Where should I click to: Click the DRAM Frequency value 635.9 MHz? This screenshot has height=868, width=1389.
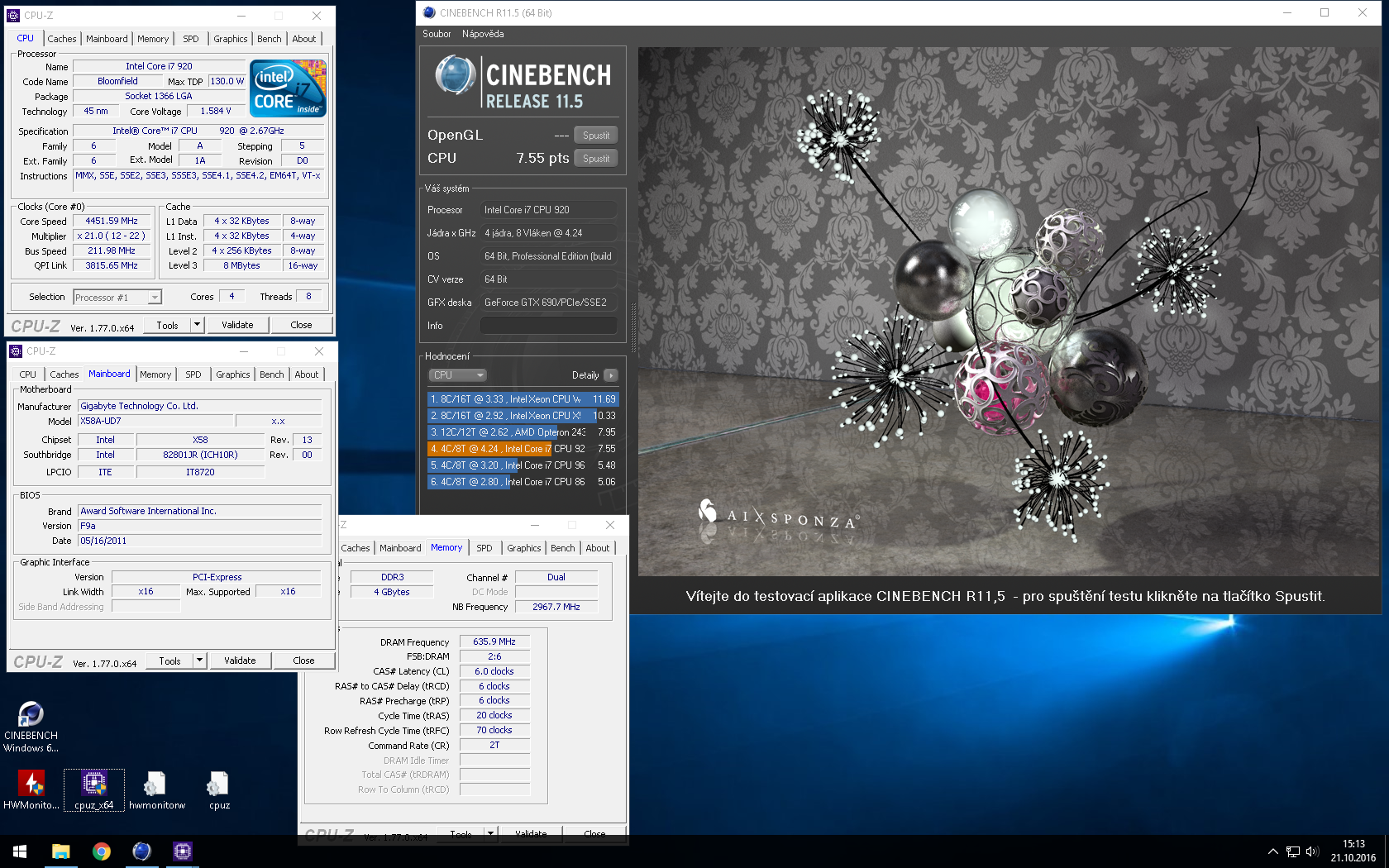tap(494, 642)
